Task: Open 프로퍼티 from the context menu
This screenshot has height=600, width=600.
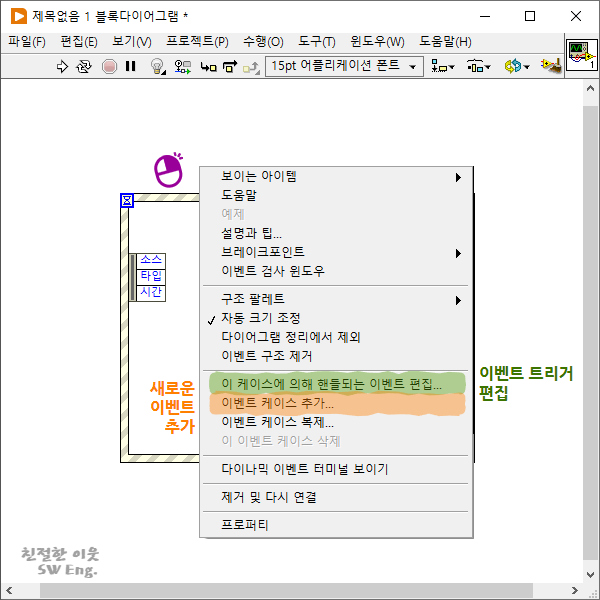Action: (336, 525)
